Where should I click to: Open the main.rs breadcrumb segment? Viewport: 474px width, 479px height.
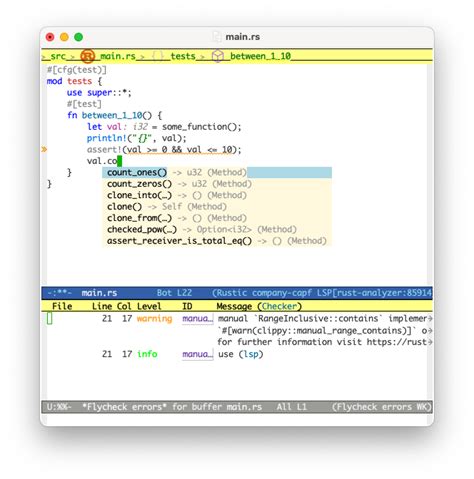point(118,56)
